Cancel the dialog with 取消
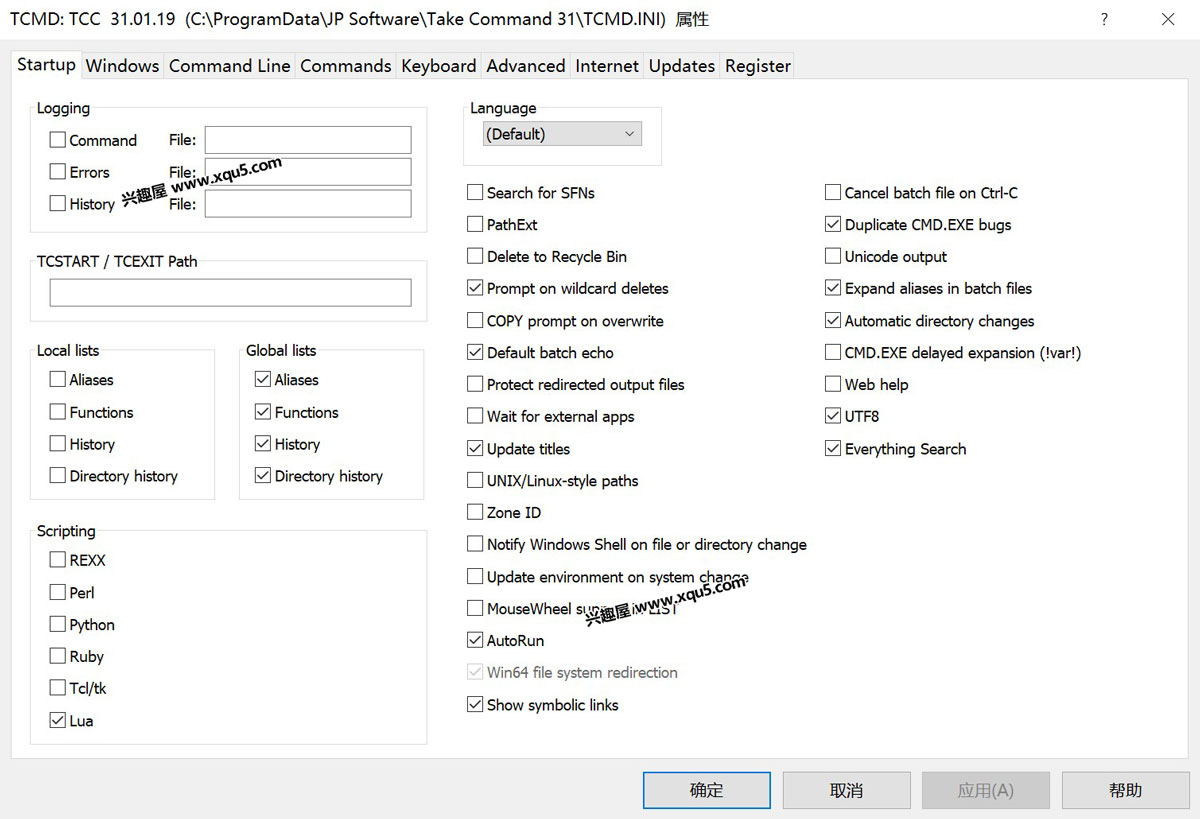This screenshot has width=1200, height=819. click(x=846, y=790)
